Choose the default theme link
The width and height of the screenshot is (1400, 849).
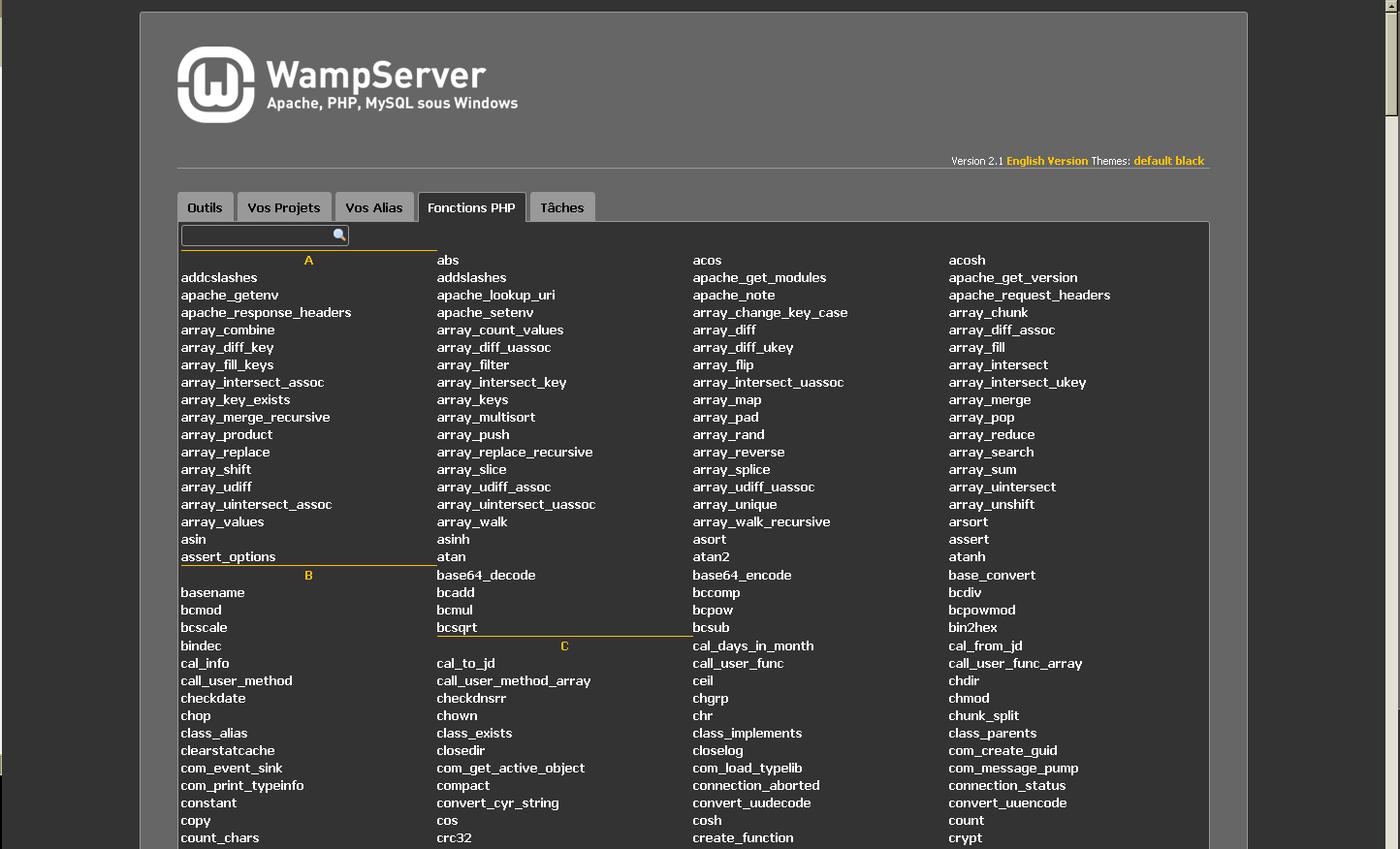1153,161
